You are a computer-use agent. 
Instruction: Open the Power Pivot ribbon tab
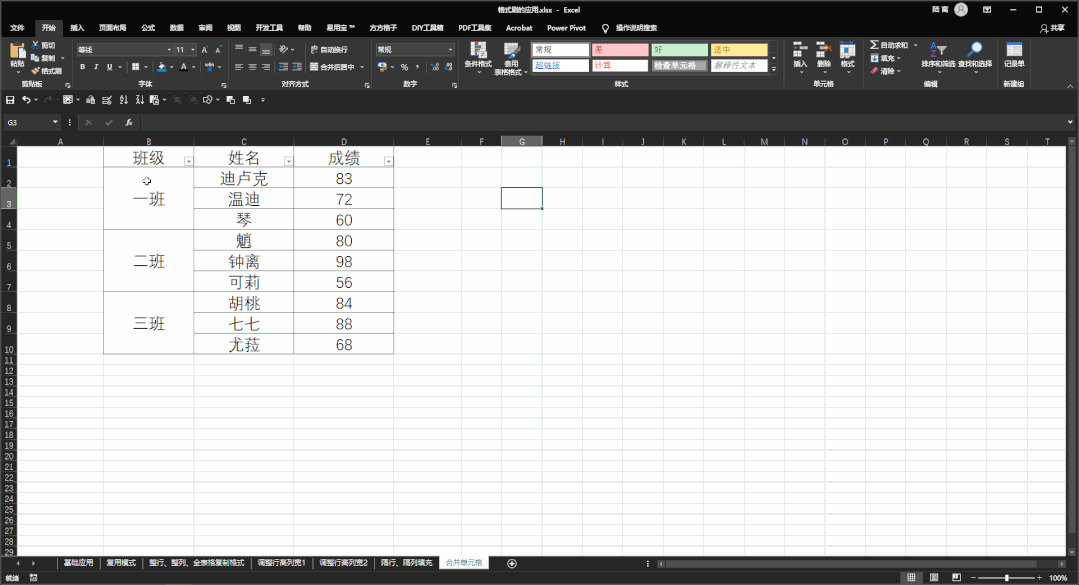(x=566, y=28)
